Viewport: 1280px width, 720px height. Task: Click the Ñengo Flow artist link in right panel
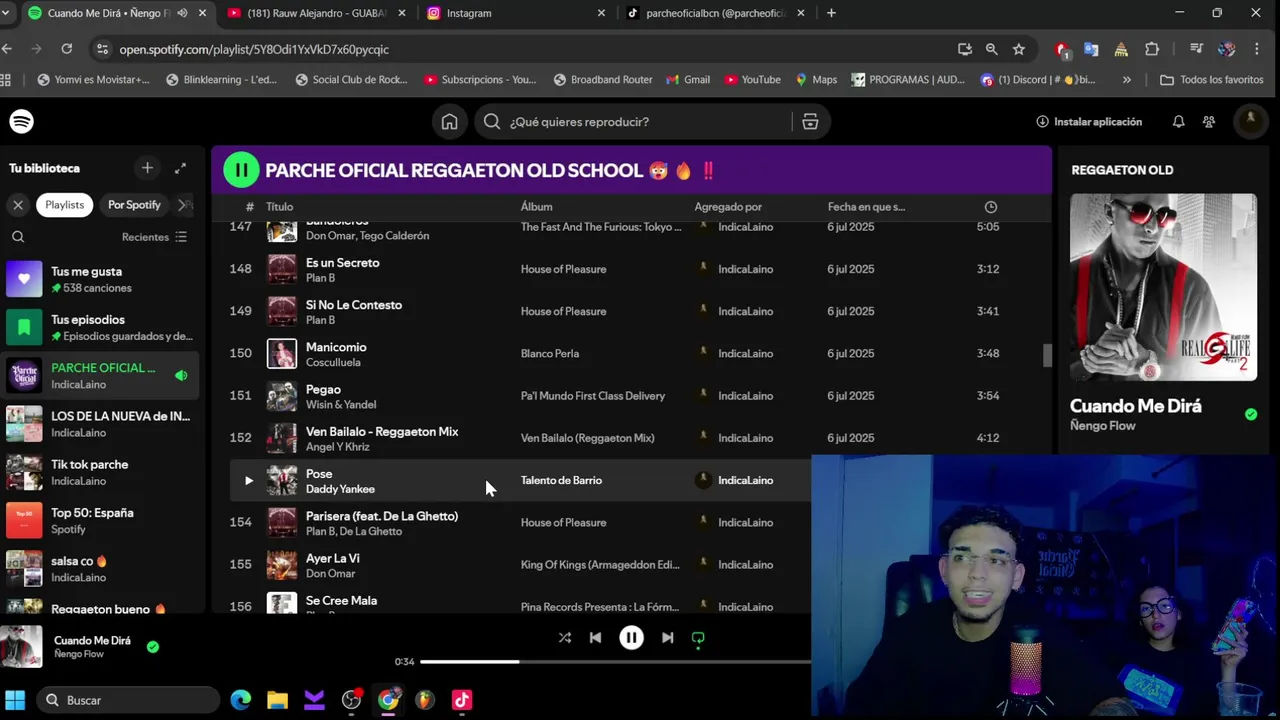tap(1102, 426)
